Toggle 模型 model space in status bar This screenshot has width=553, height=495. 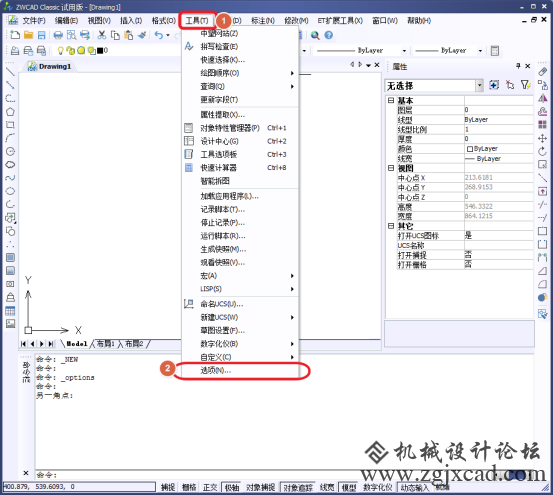[349, 487]
